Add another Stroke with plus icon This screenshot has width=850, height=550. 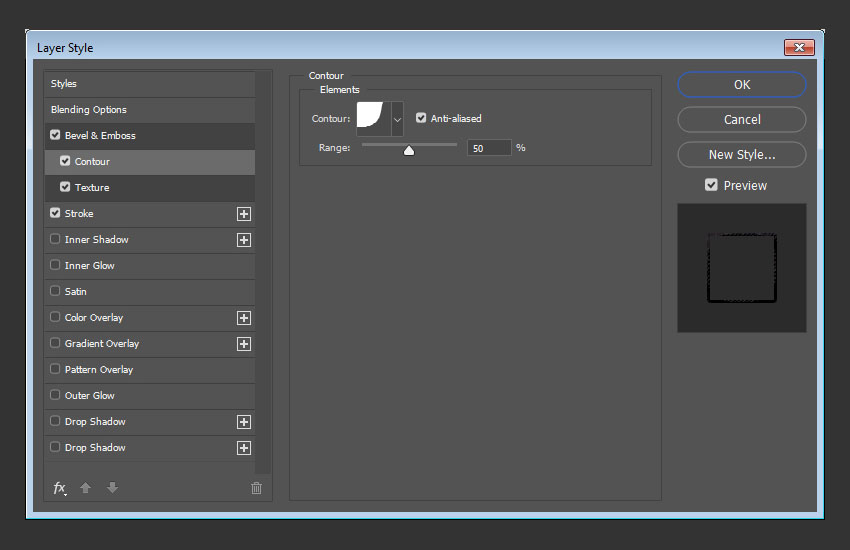coord(244,214)
